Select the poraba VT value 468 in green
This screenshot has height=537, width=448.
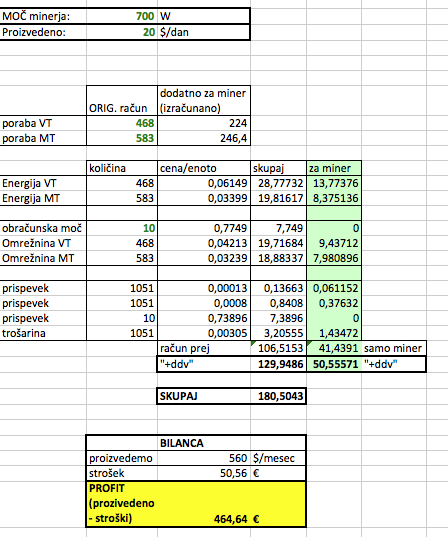pos(122,123)
